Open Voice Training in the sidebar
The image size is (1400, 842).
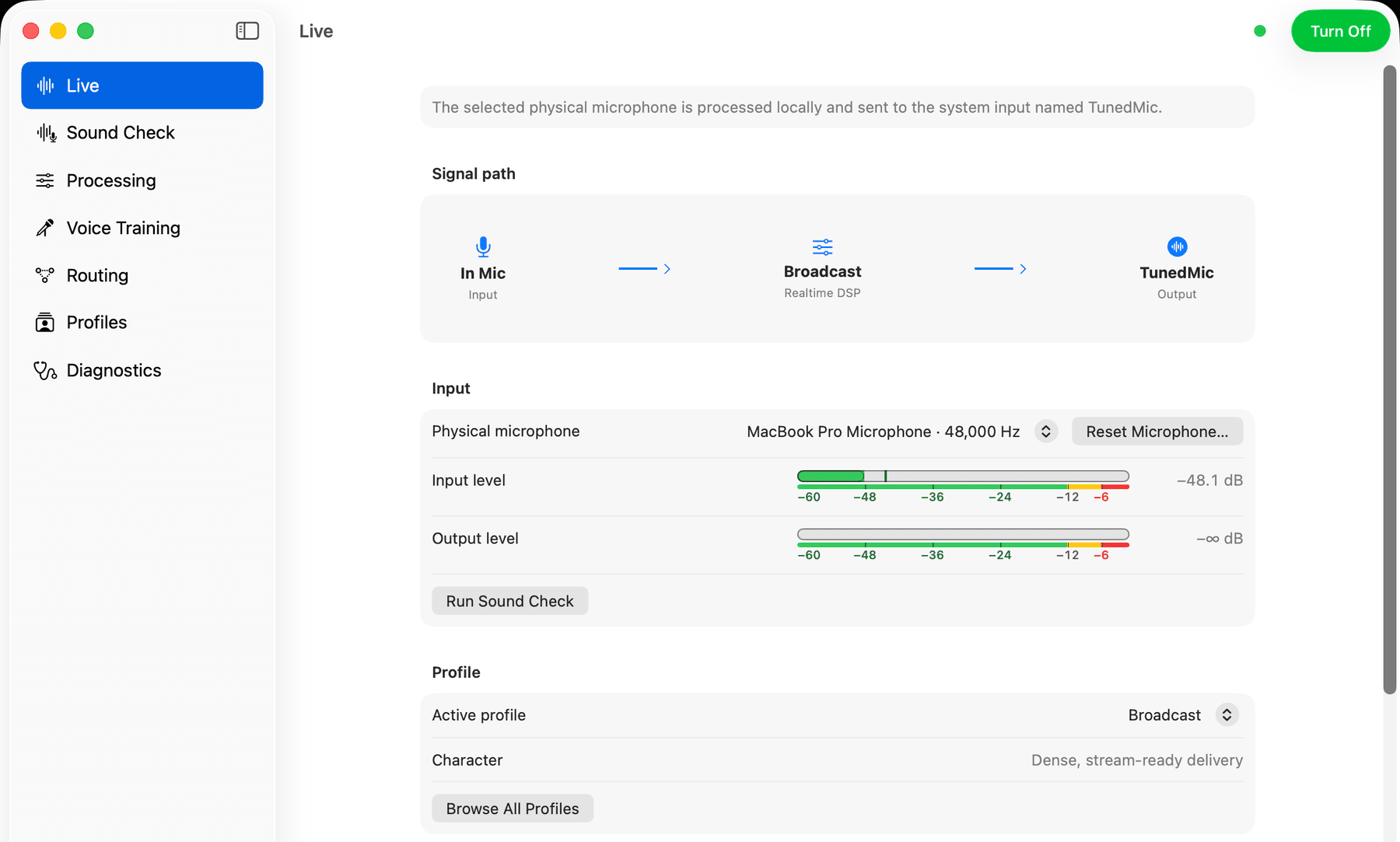pyautogui.click(x=142, y=228)
